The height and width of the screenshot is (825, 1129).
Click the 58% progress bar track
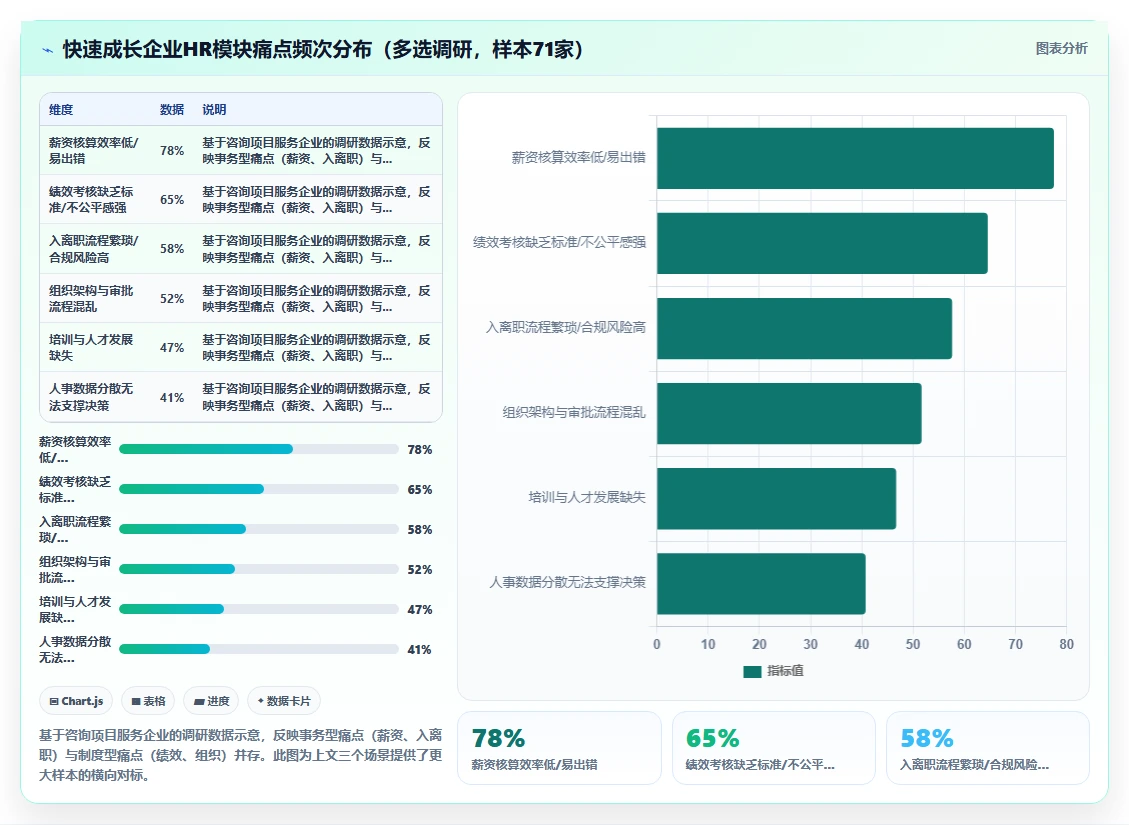pyautogui.click(x=258, y=529)
